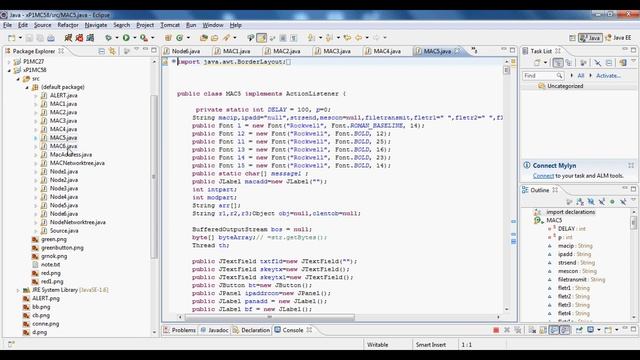Click the New file toolbar icon
The width and height of the screenshot is (640, 360).
[x=11, y=38]
